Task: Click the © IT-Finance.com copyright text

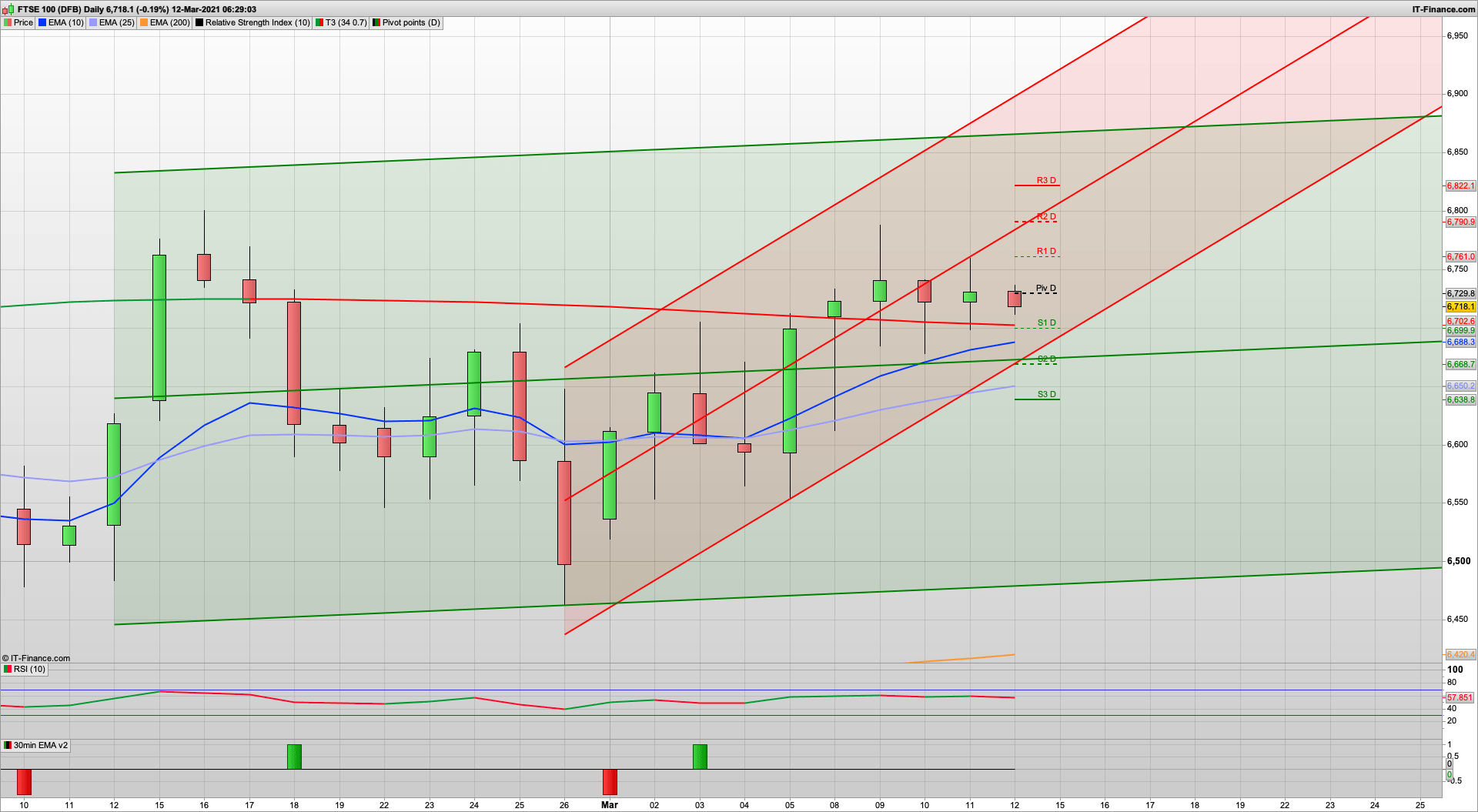Action: [37, 658]
